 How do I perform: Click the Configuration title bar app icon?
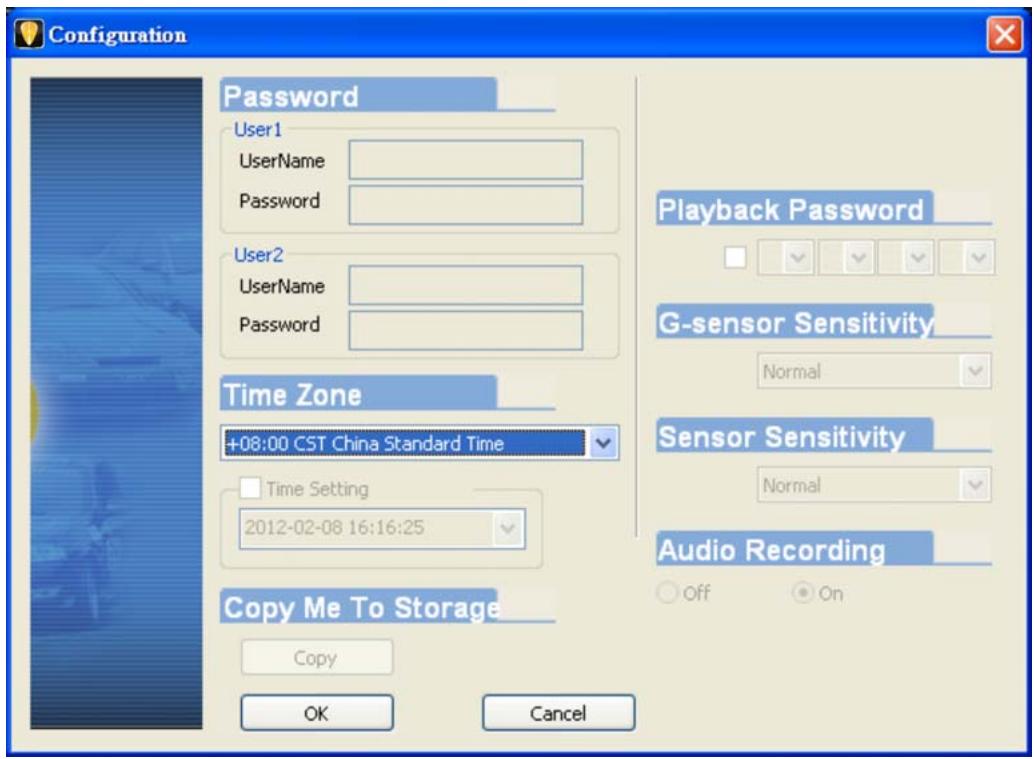[x=28, y=34]
